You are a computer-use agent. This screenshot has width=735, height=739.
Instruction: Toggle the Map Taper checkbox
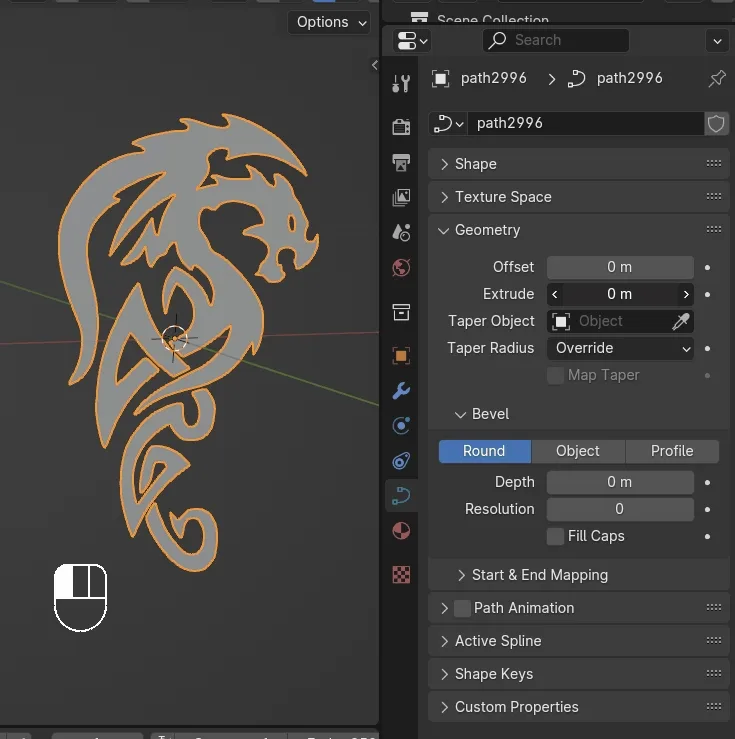(x=555, y=376)
